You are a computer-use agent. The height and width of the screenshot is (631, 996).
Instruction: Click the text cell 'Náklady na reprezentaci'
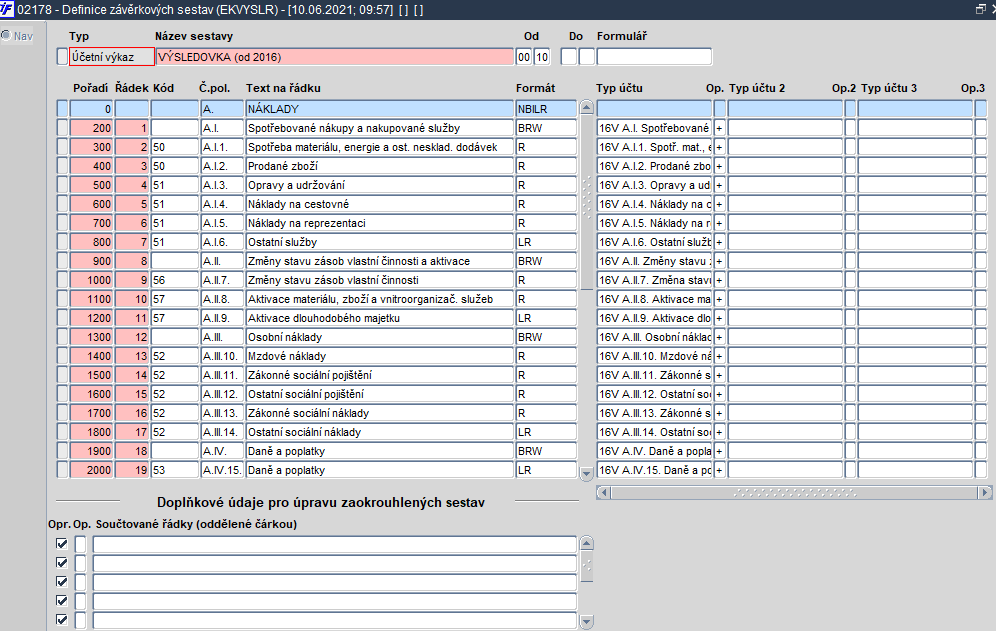tap(380, 223)
